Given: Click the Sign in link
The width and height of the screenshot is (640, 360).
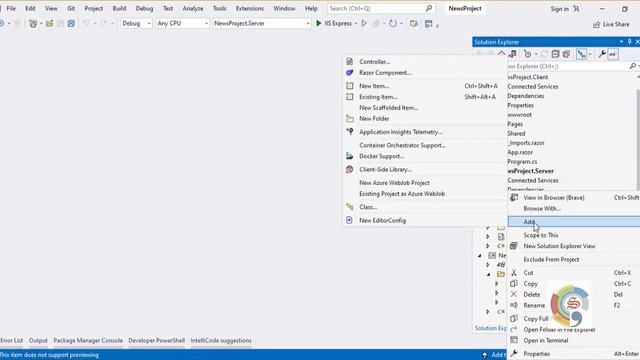Looking at the screenshot, I should click(560, 9).
